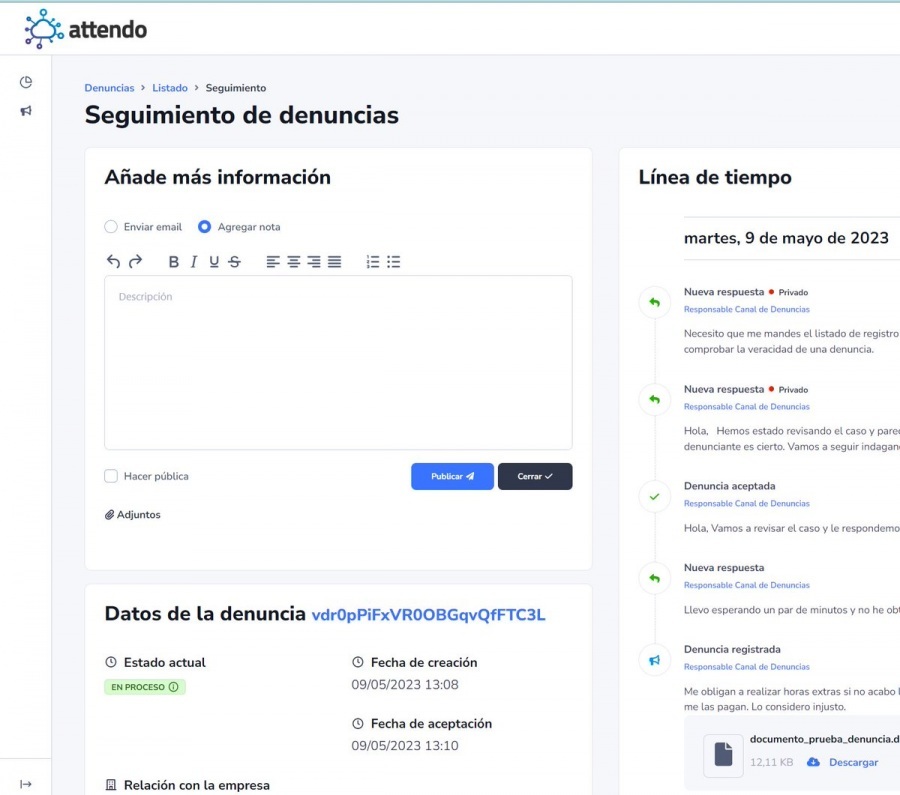The width and height of the screenshot is (900, 795).
Task: Apply strikethrough formatting
Action: pos(234,262)
